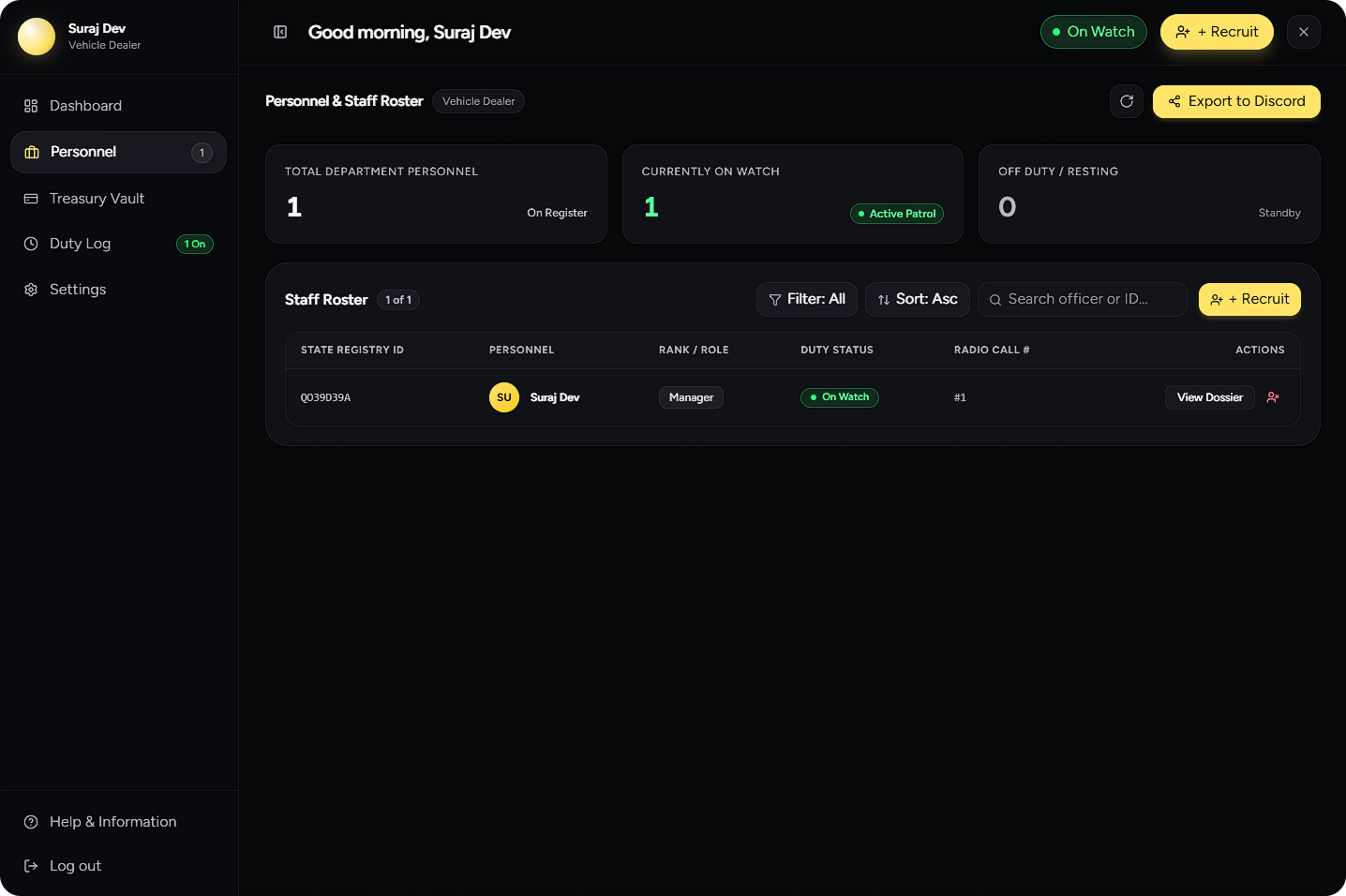
Task: Click Log out
Action: 118,866
